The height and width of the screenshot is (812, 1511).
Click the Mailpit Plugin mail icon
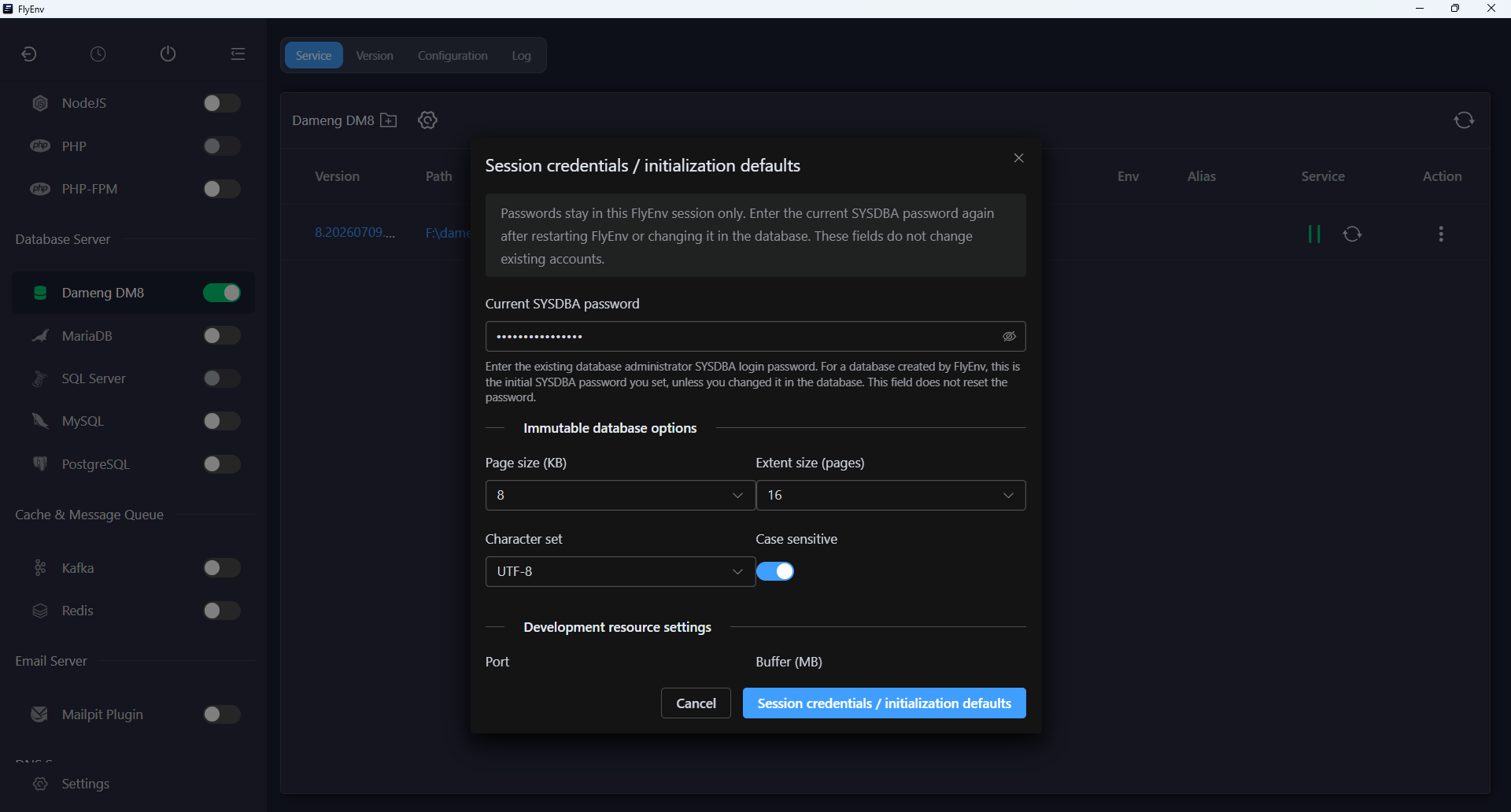tap(40, 714)
